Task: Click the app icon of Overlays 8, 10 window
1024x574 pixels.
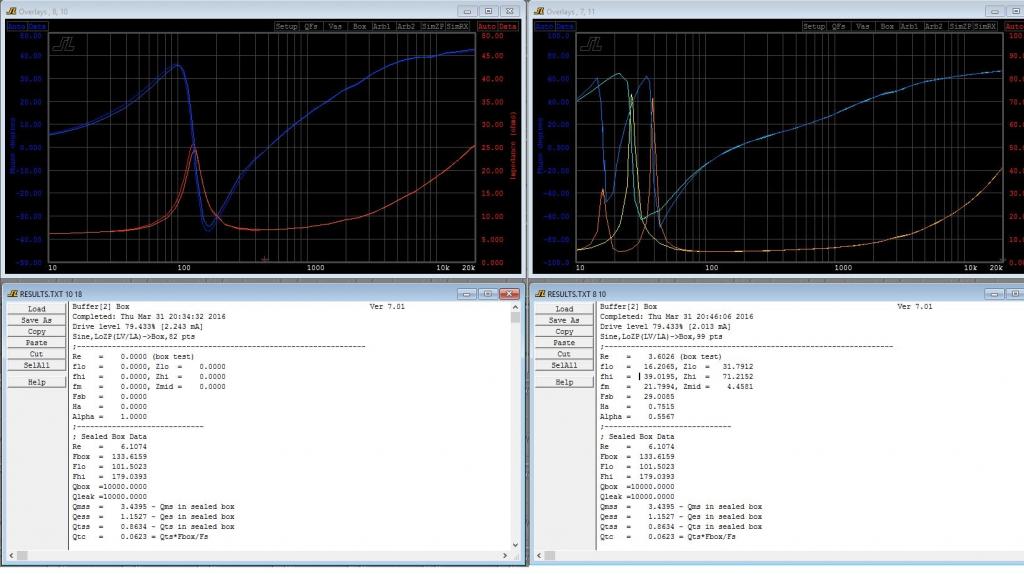Action: tap(11, 11)
